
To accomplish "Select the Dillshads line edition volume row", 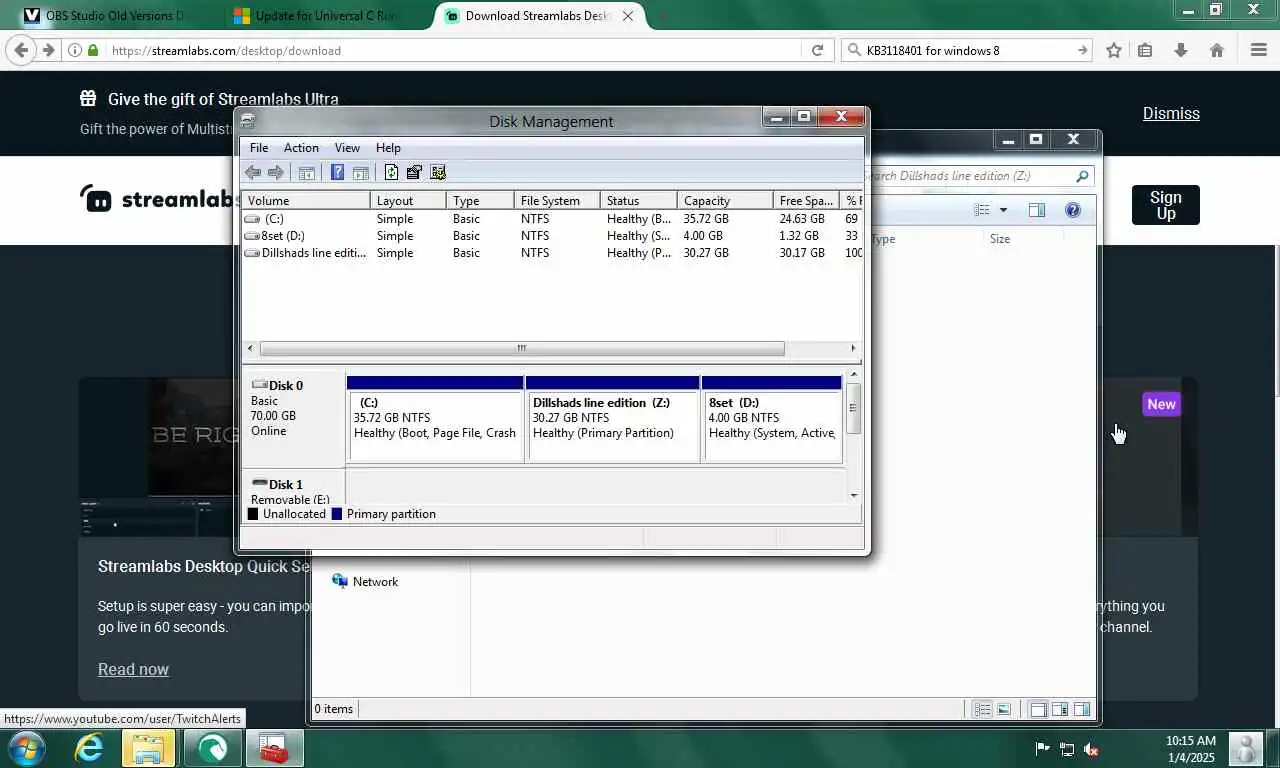I will coord(552,252).
